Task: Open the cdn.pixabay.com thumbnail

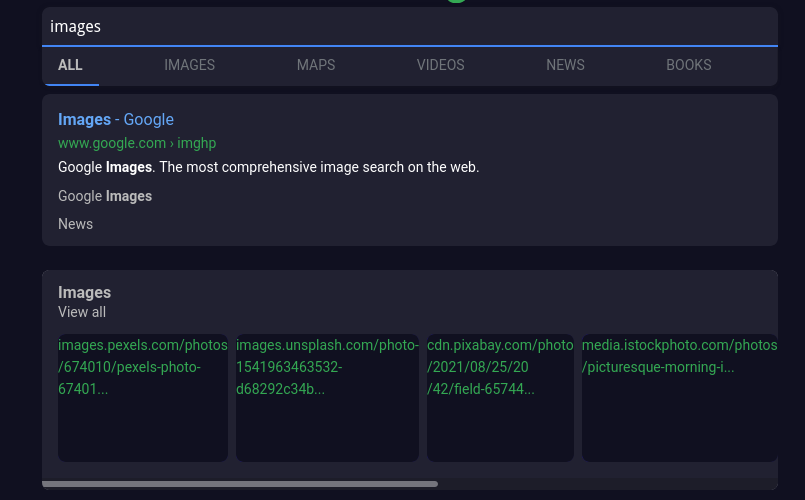Action: pos(500,398)
